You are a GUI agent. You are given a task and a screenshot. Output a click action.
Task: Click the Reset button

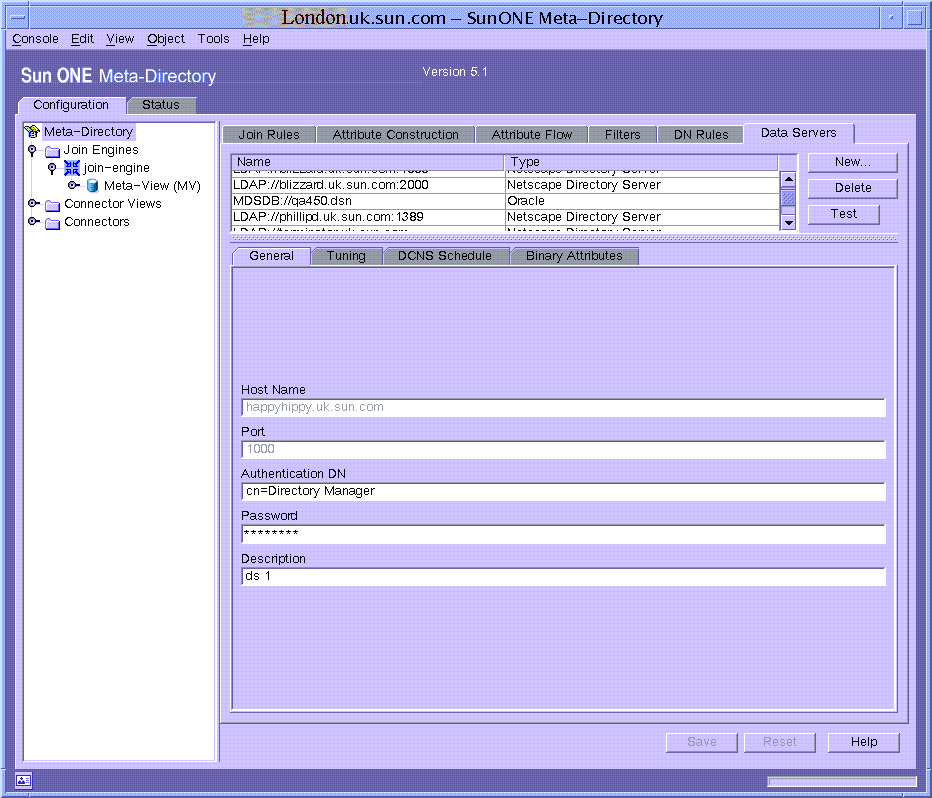coord(779,742)
